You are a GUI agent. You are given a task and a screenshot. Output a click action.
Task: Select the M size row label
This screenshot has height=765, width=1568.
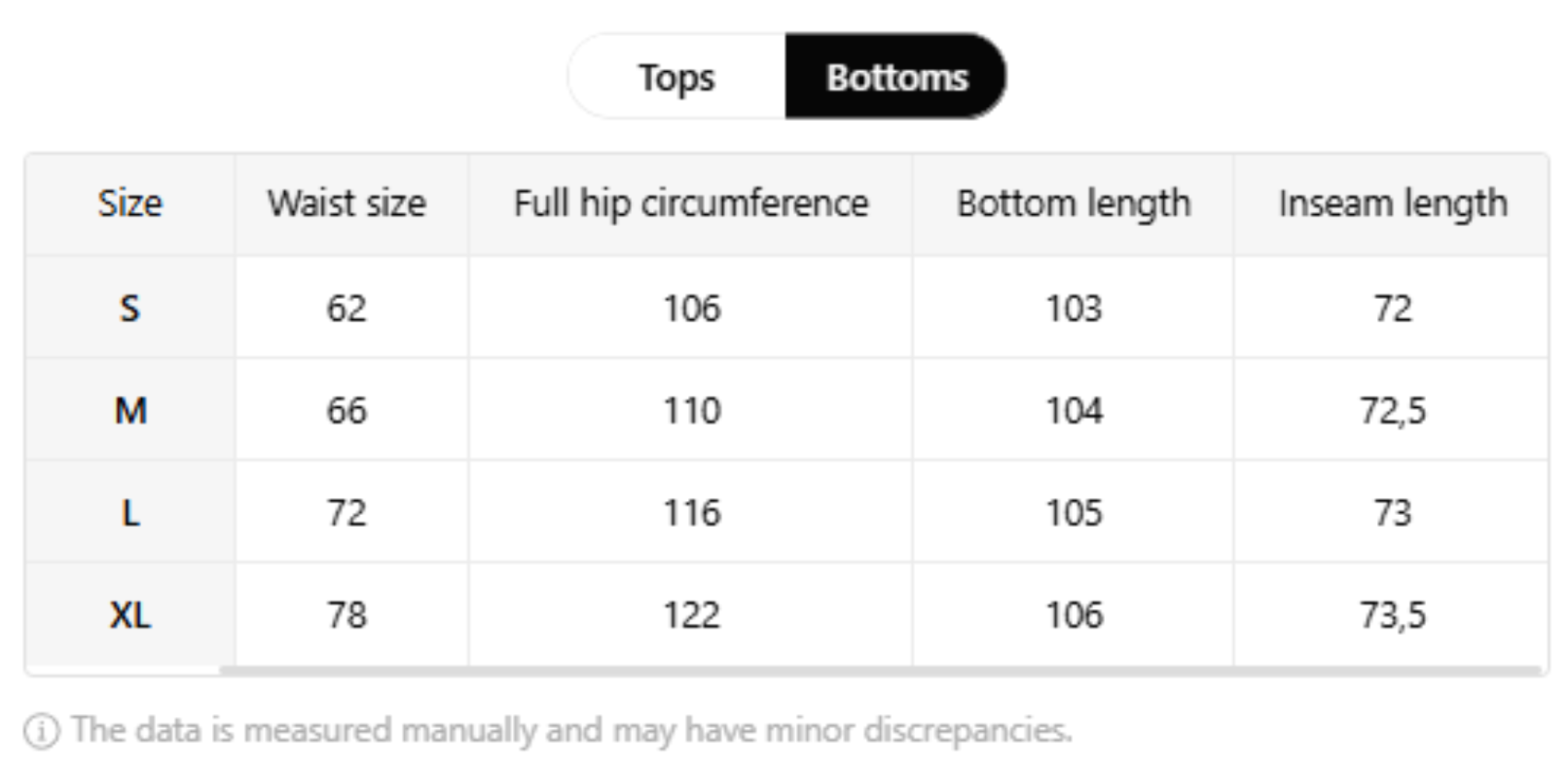tap(130, 411)
